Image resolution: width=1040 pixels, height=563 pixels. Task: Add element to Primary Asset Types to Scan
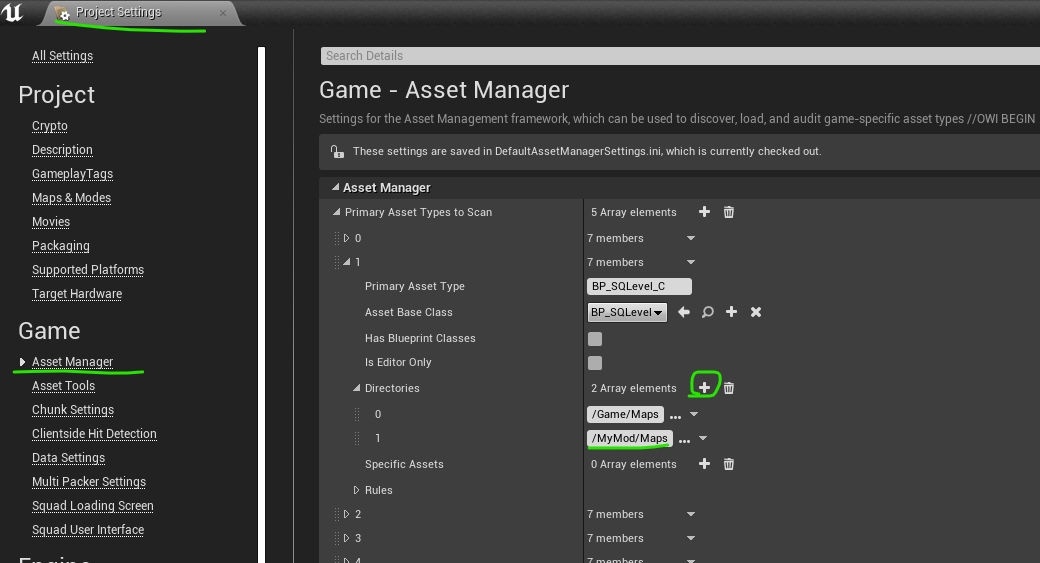click(x=704, y=212)
